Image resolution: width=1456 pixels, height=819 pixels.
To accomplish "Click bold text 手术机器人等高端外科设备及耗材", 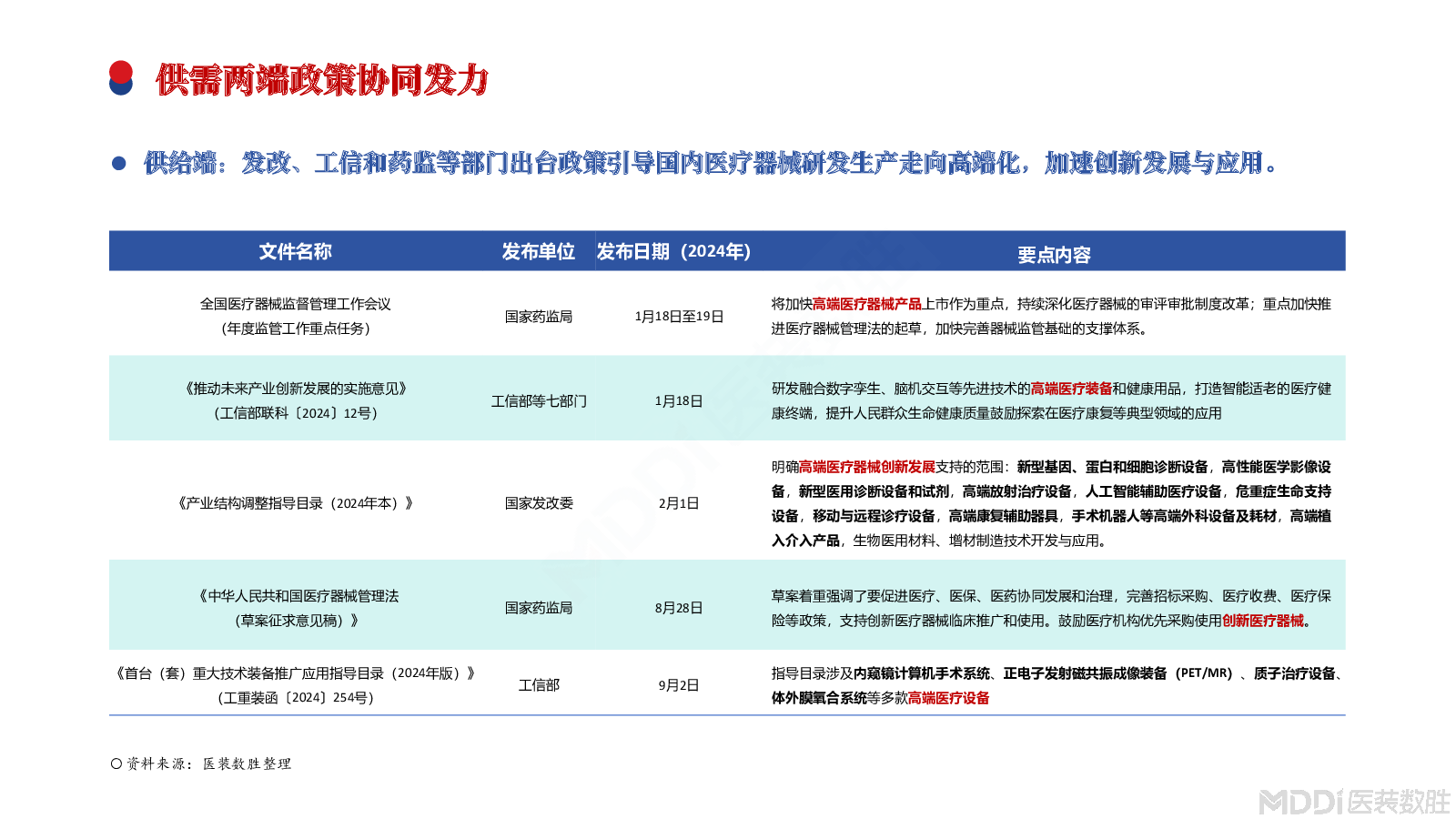I will coord(1174,516).
